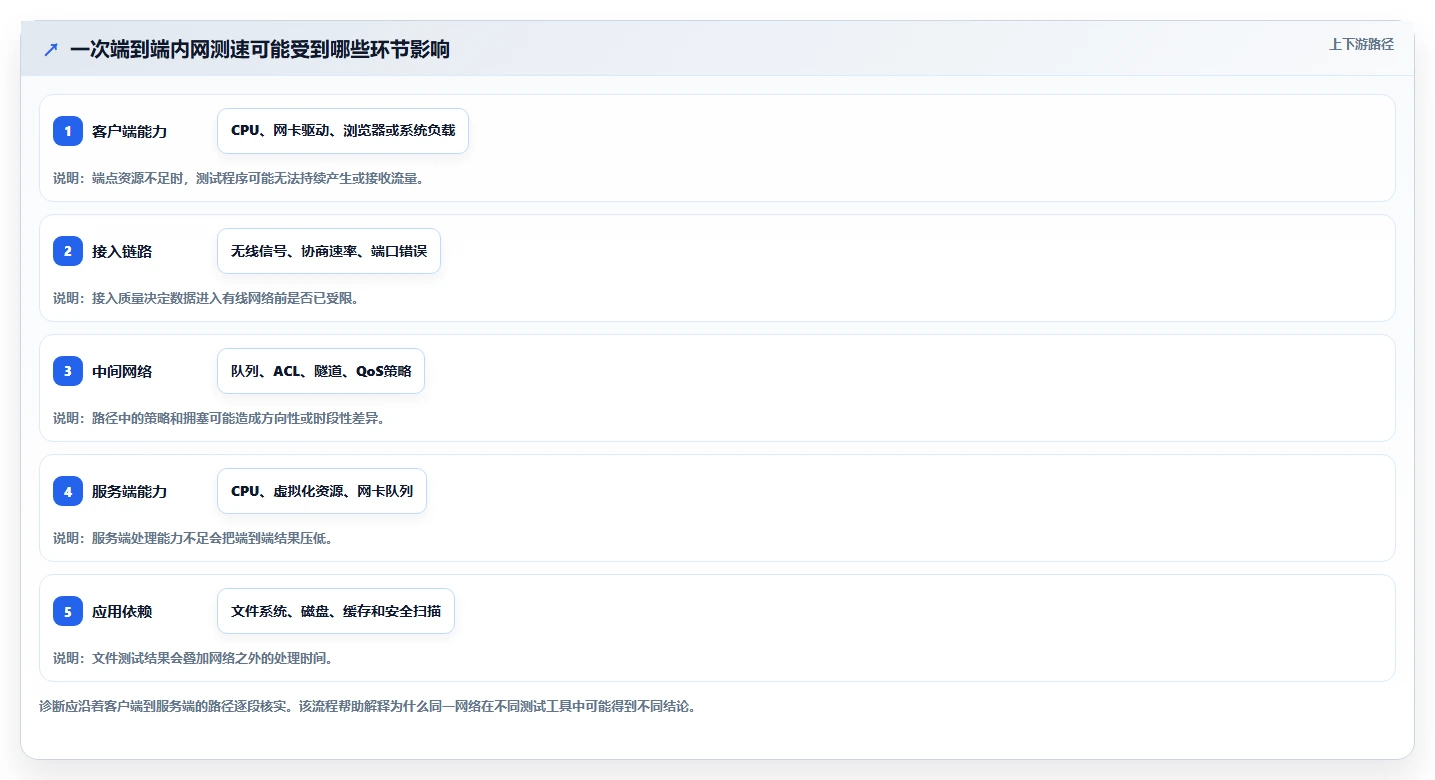The height and width of the screenshot is (780, 1435).
Task: Click the chip CPU、网卡驱动、浏览器或系统负载
Action: tap(343, 131)
